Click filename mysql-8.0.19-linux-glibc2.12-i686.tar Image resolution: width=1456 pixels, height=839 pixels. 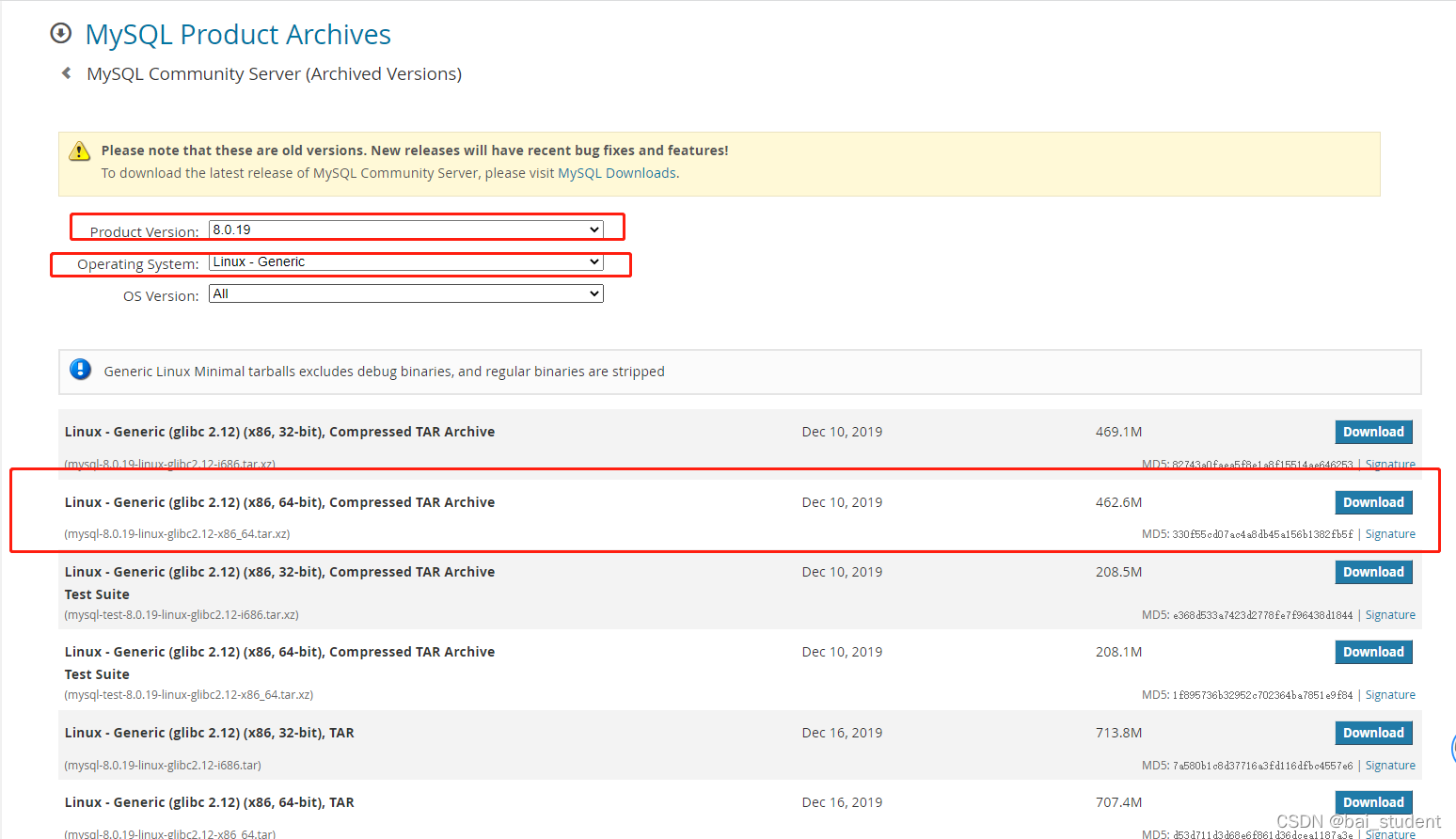point(163,766)
